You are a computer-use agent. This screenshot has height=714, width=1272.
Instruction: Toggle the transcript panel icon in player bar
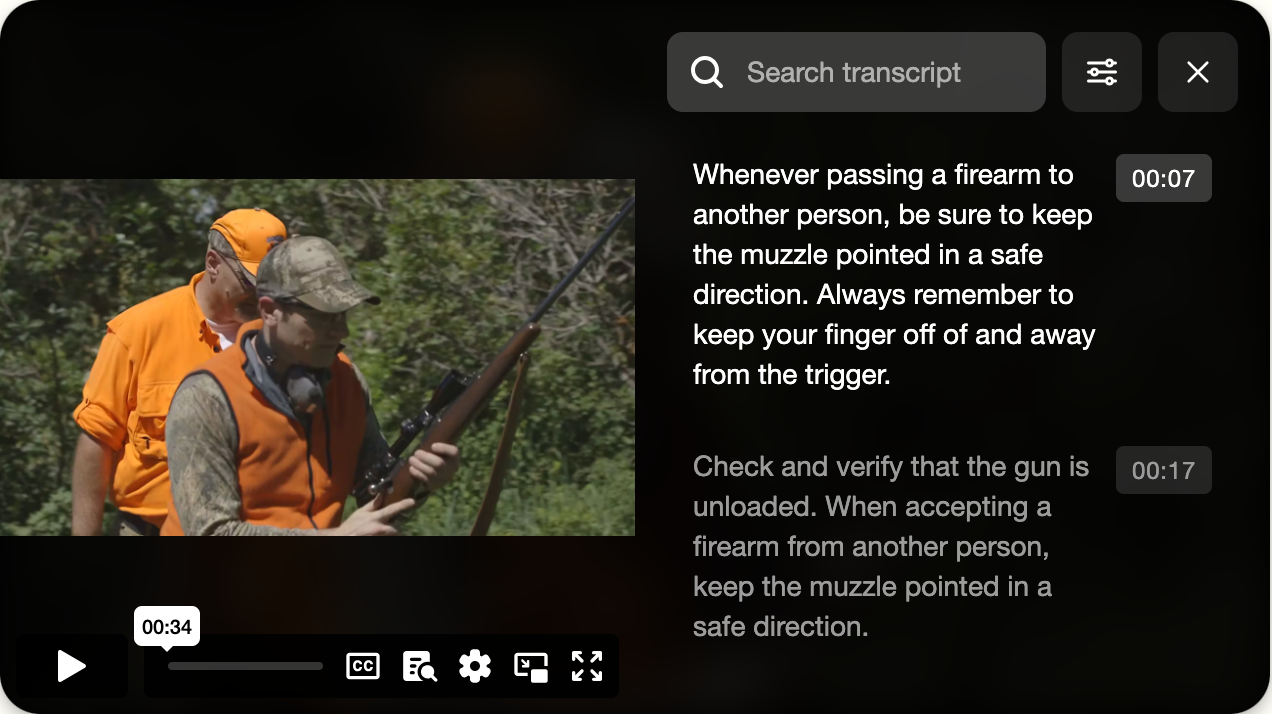point(419,666)
